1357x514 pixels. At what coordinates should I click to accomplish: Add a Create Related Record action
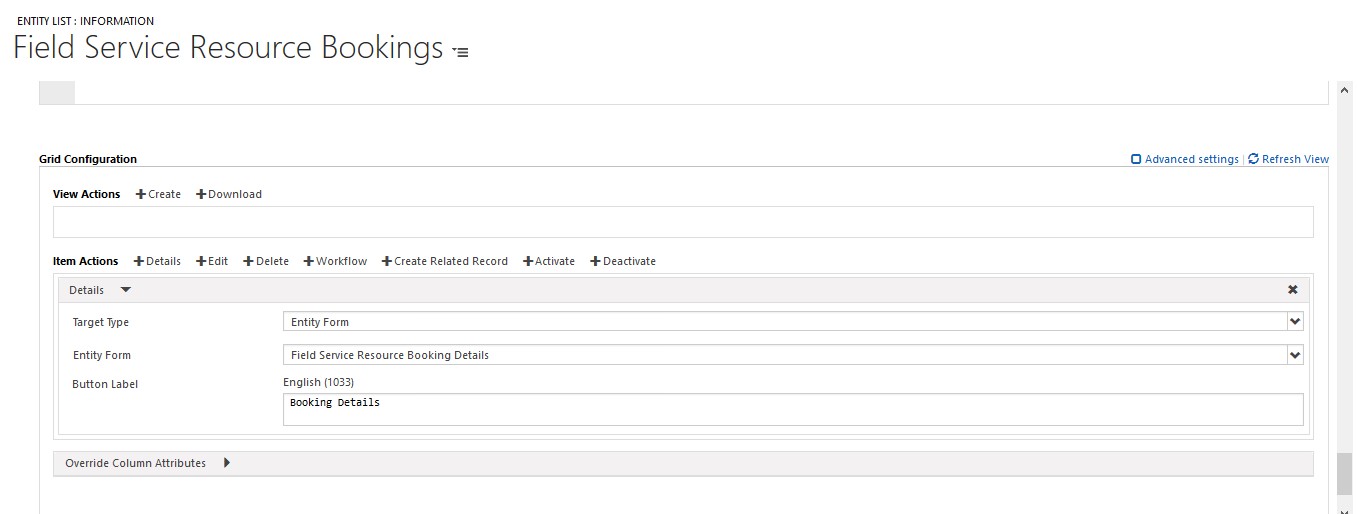click(x=445, y=261)
